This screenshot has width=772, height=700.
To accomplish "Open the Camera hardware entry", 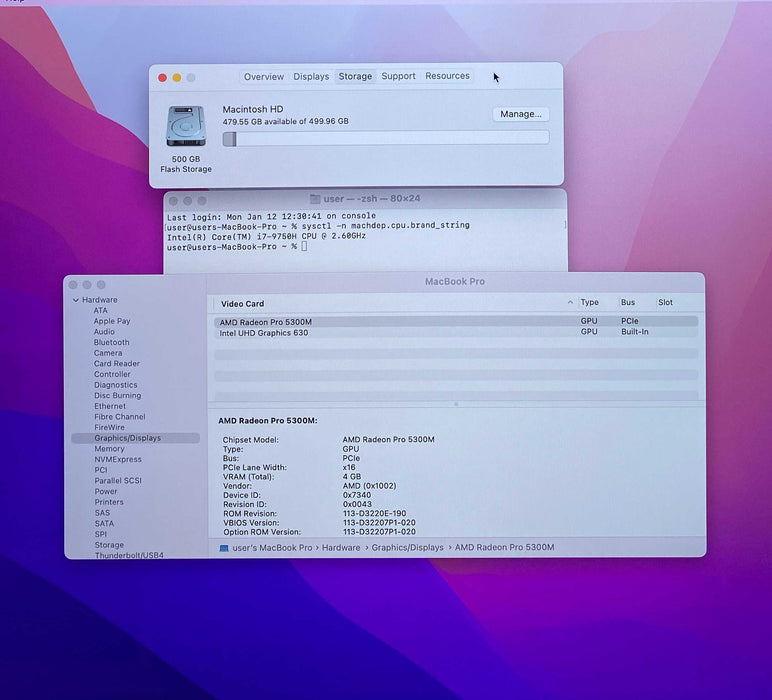I will point(108,353).
